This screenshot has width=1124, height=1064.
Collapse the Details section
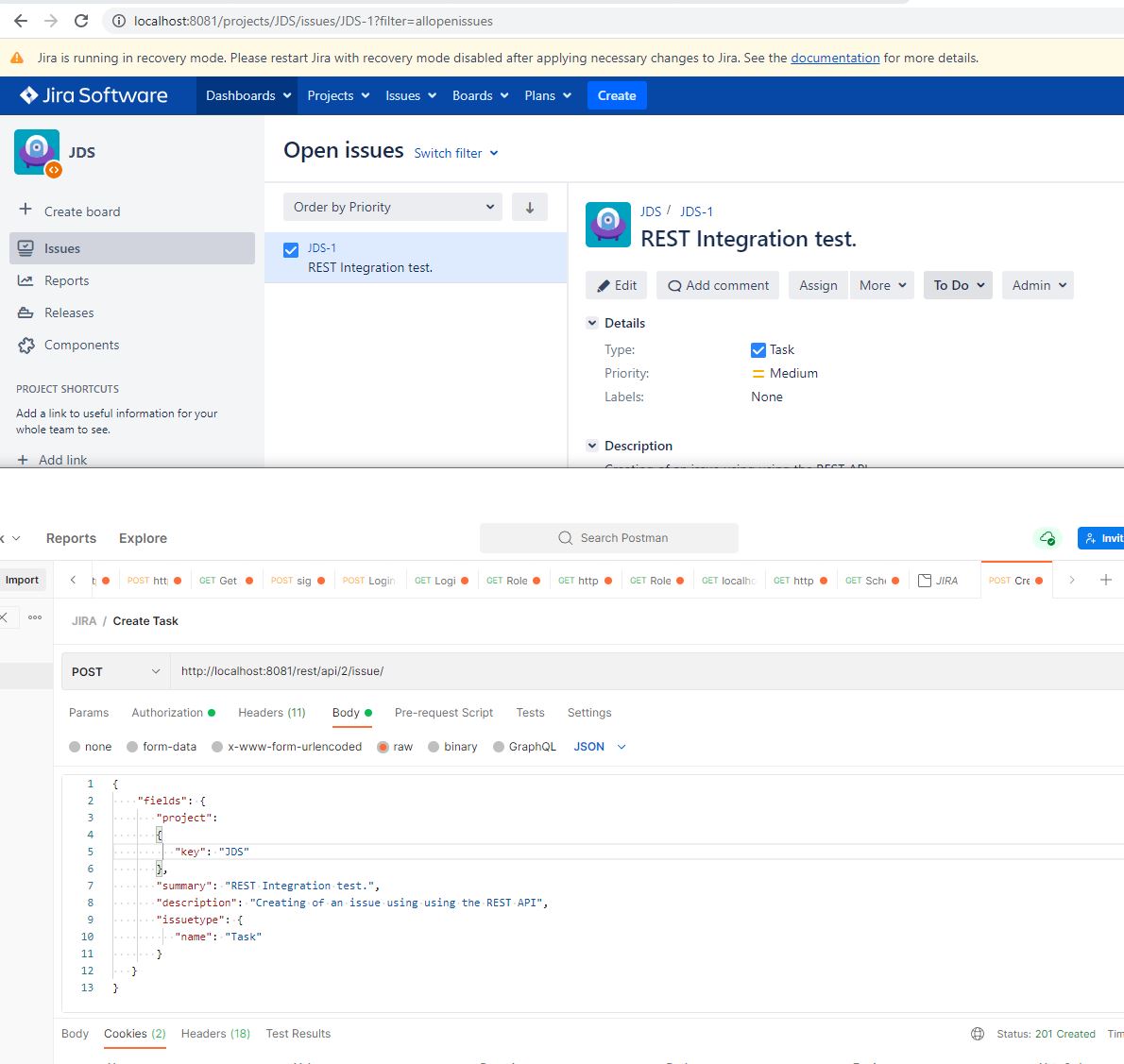click(x=592, y=323)
